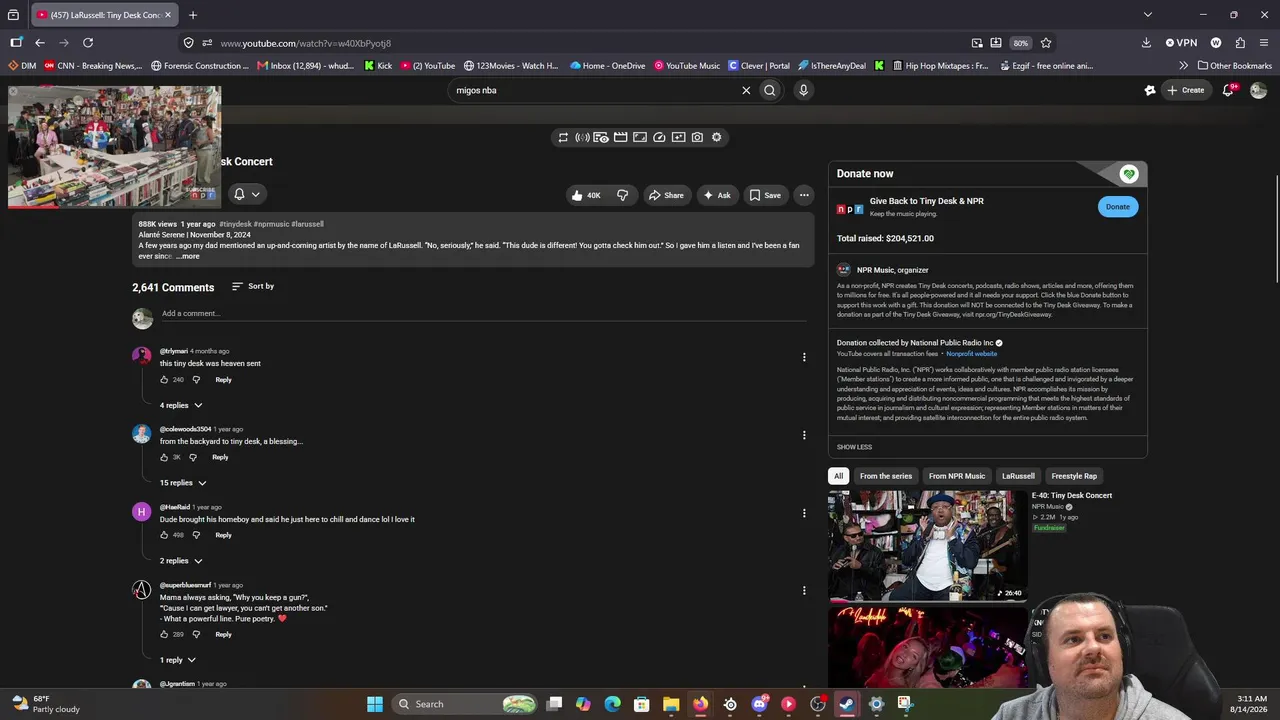The image size is (1280, 720).
Task: Toggle cinema mode clapperboard icon
Action: point(621,137)
